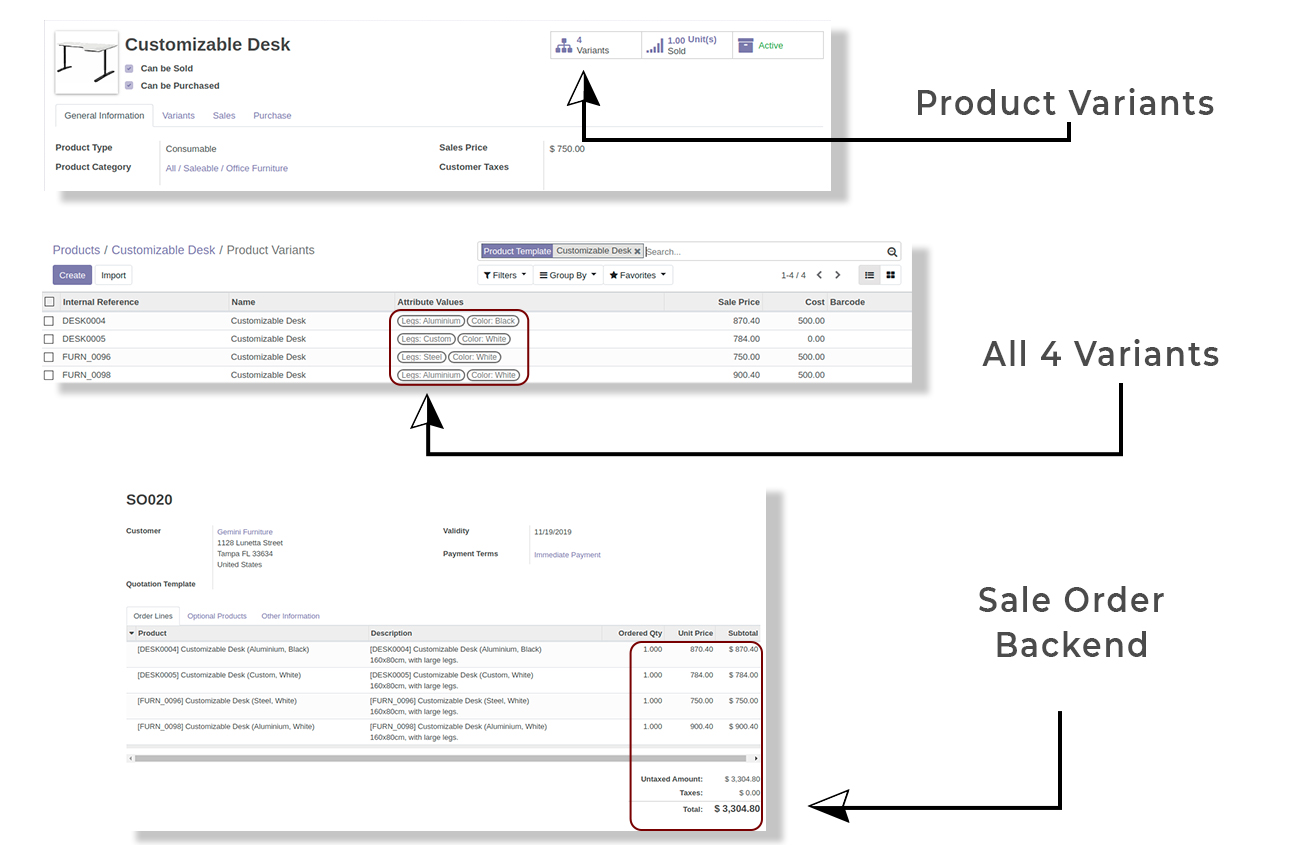This screenshot has width=1300, height=845.
Task: Switch to the Variants tab
Action: click(x=178, y=116)
